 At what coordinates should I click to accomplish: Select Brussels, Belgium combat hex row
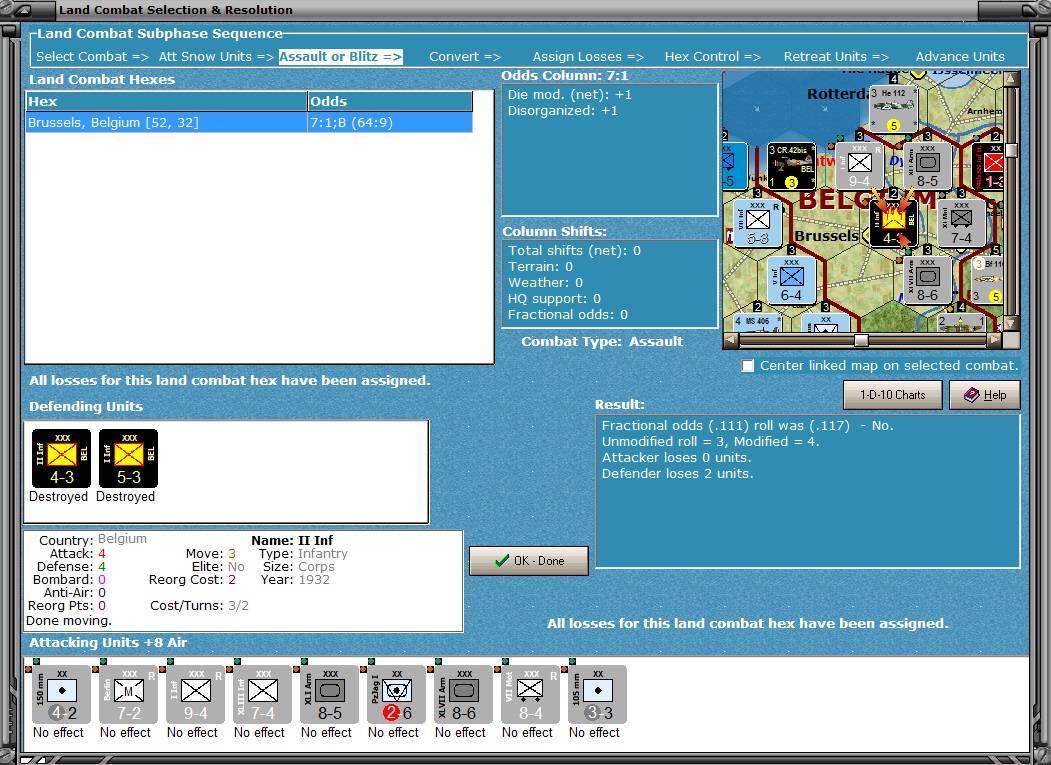coord(249,123)
